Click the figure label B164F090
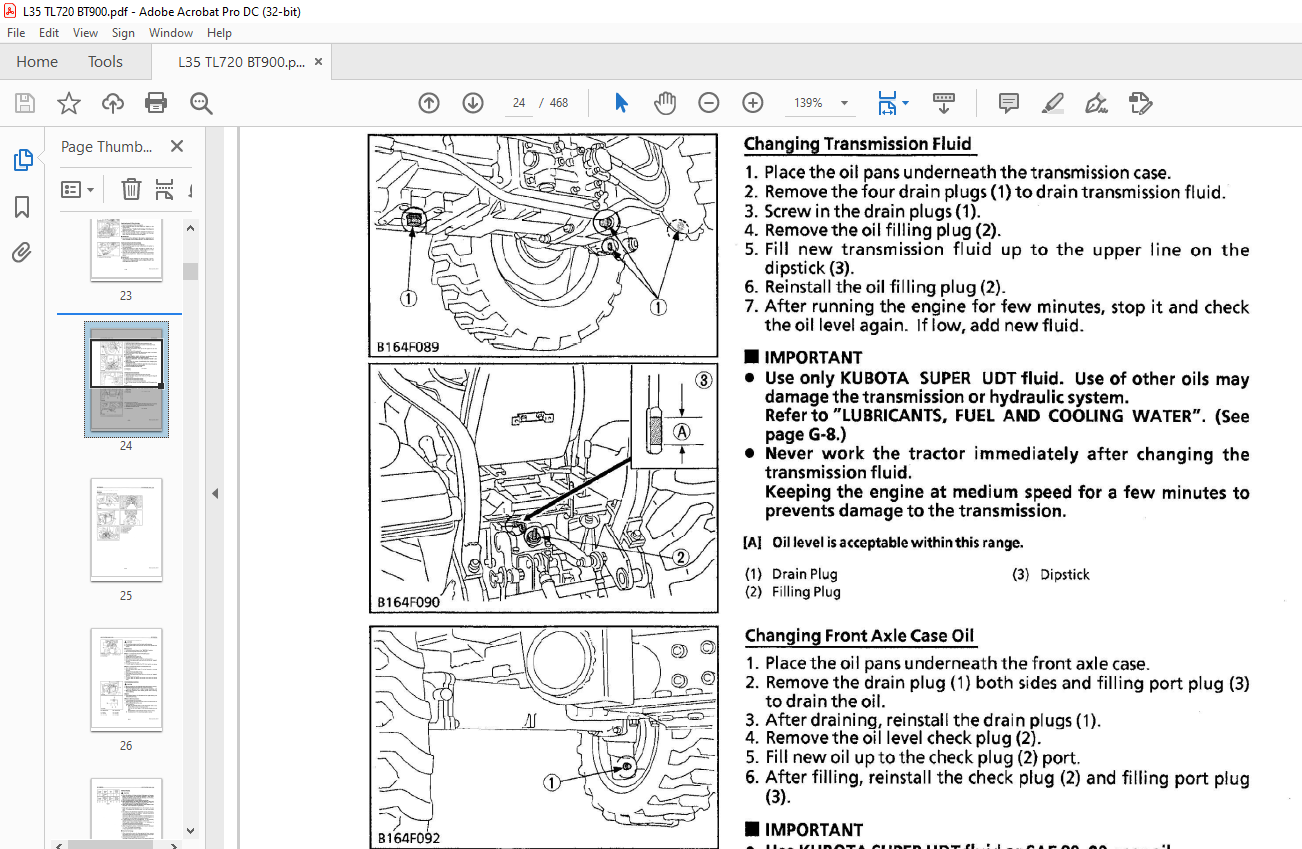The height and width of the screenshot is (849, 1302). (x=408, y=603)
